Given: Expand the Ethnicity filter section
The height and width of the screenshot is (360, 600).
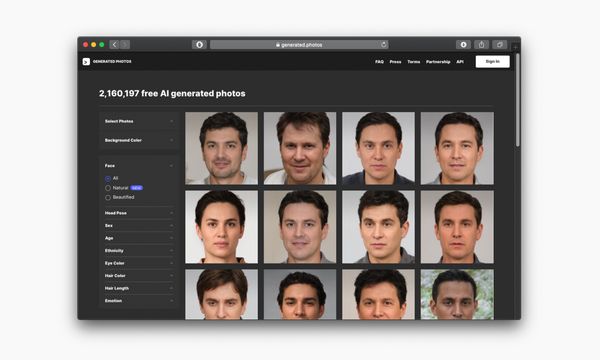Looking at the screenshot, I should [x=139, y=251].
